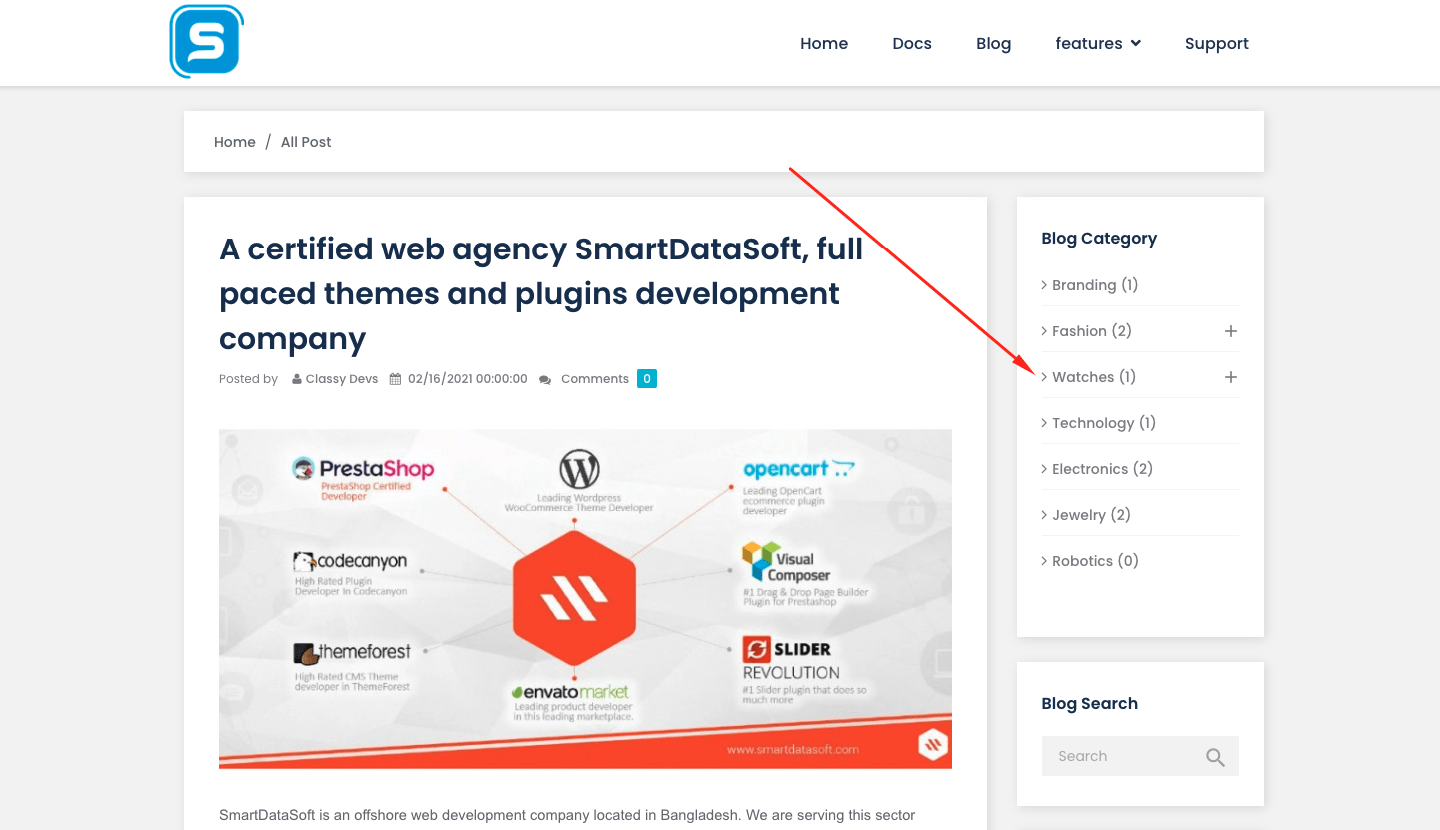Open the features dropdown menu
The image size is (1440, 830).
(1098, 43)
